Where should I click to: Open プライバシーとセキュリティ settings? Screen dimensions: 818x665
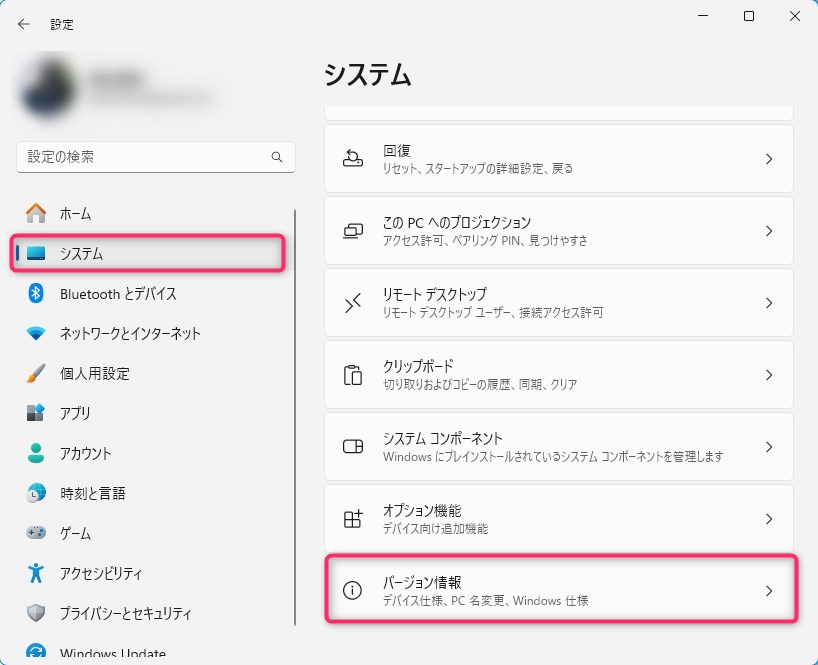coord(125,614)
